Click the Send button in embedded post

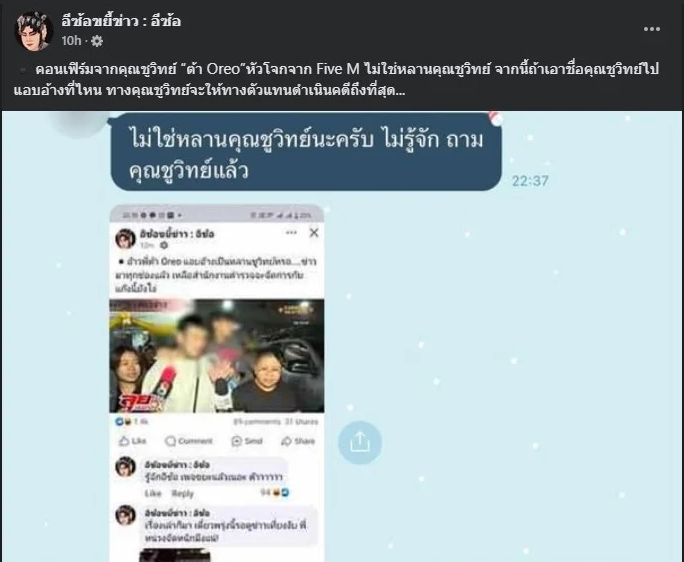pos(247,441)
